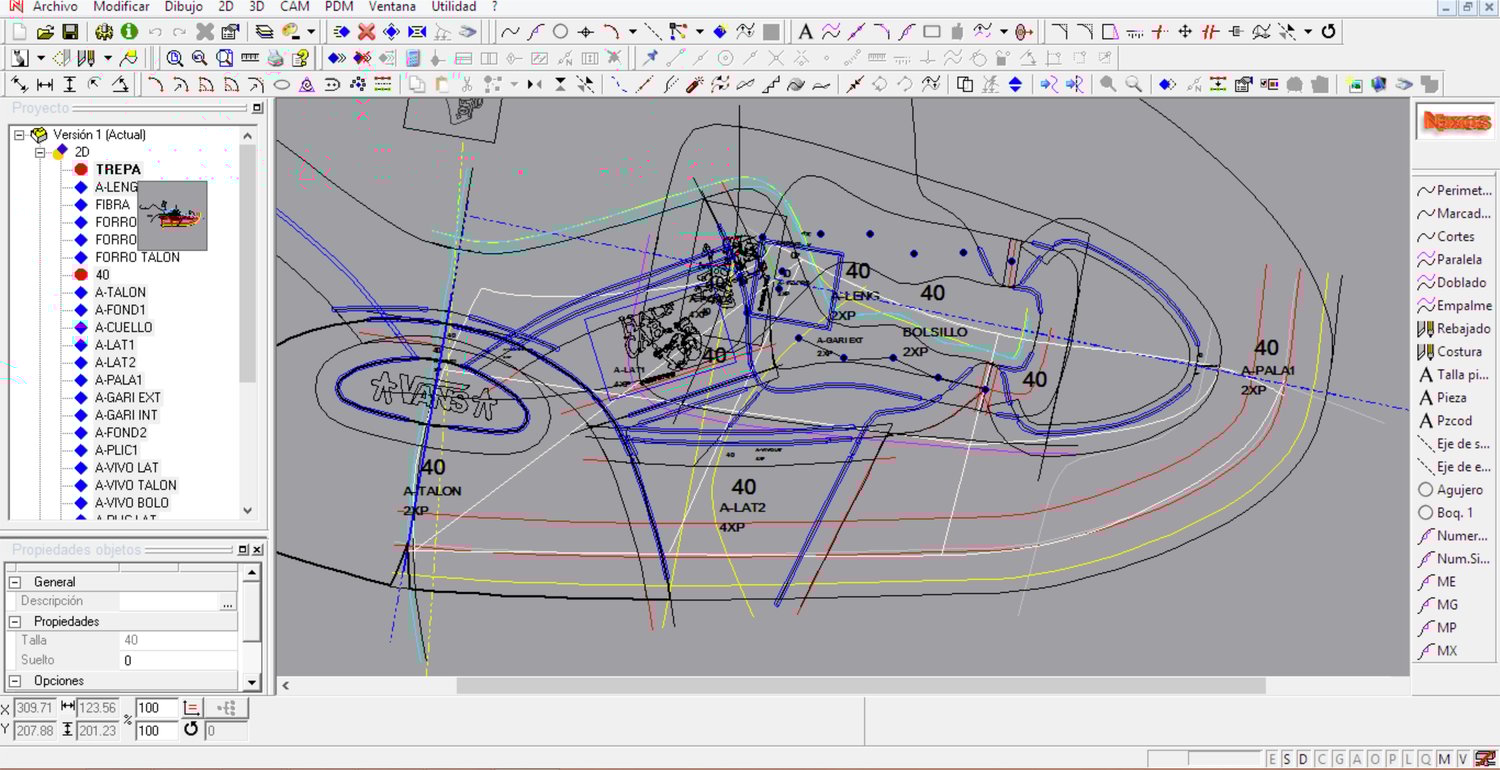Select the circle drawing tool
The width and height of the screenshot is (1500, 770).
point(561,32)
